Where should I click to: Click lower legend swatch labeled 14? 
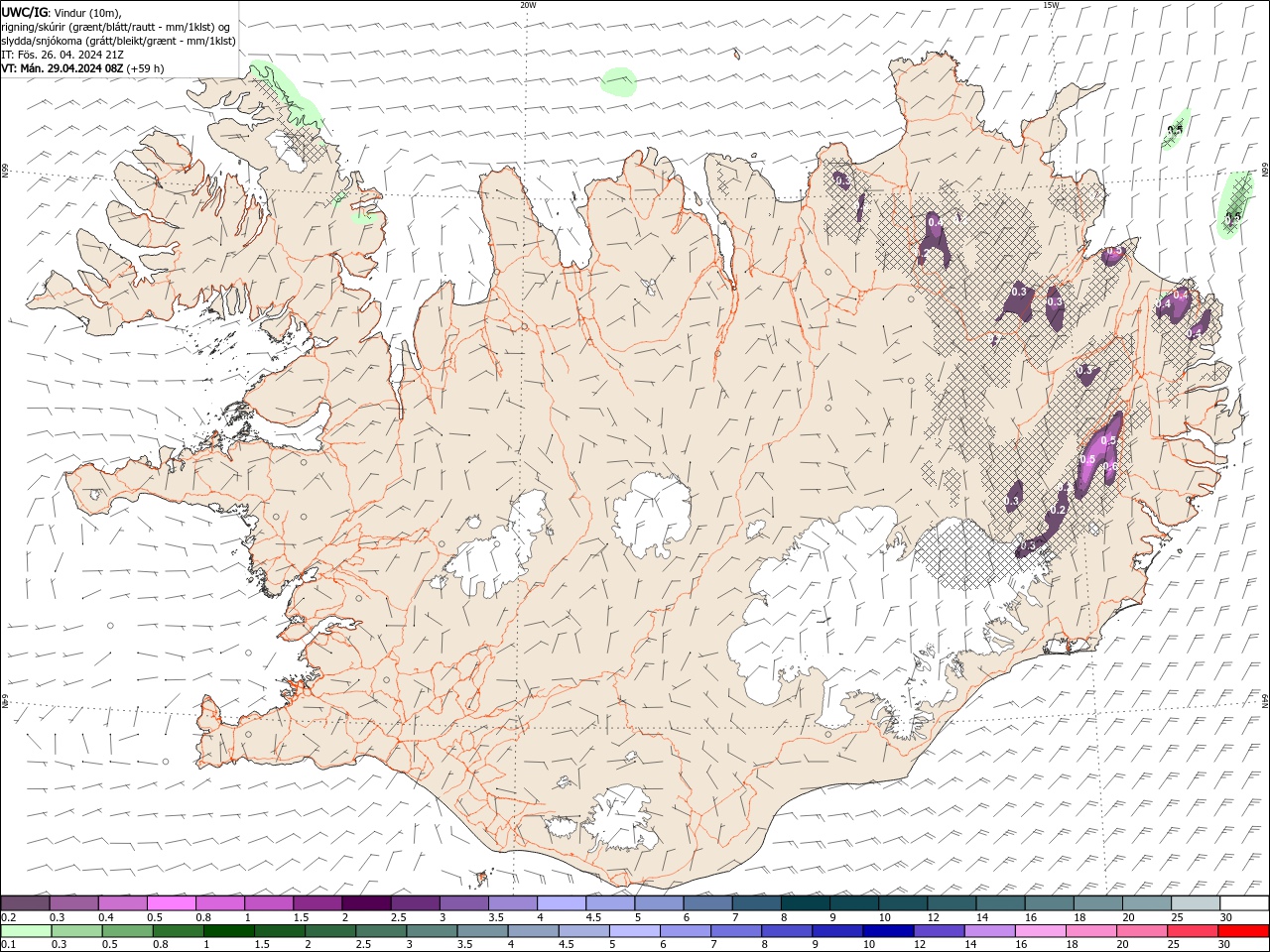tap(988, 931)
